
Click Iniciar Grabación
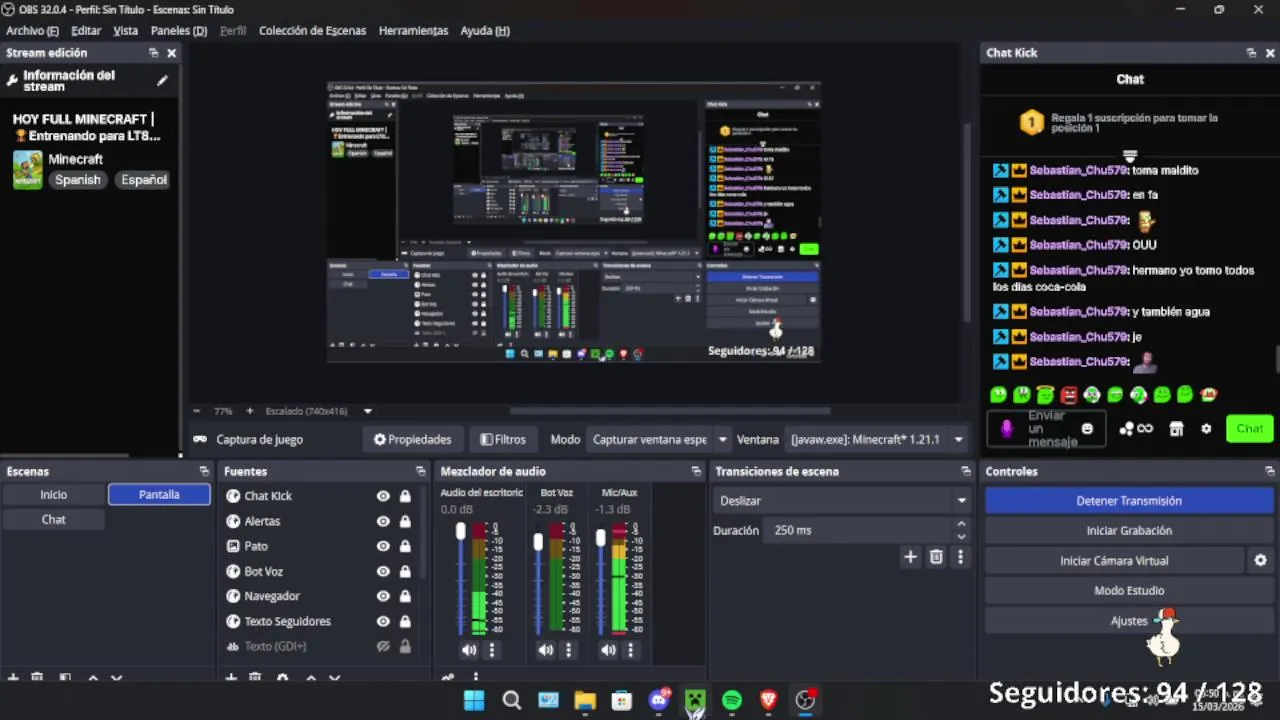pos(1129,531)
